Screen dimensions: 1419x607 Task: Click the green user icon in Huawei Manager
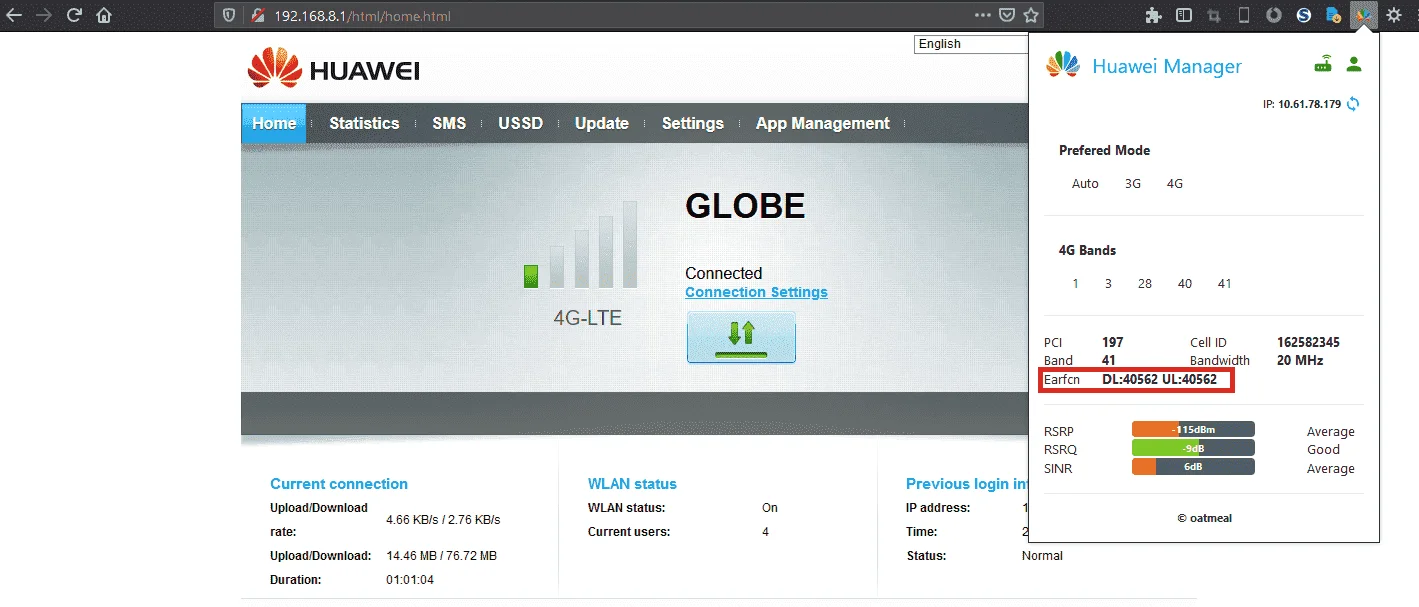(1354, 64)
